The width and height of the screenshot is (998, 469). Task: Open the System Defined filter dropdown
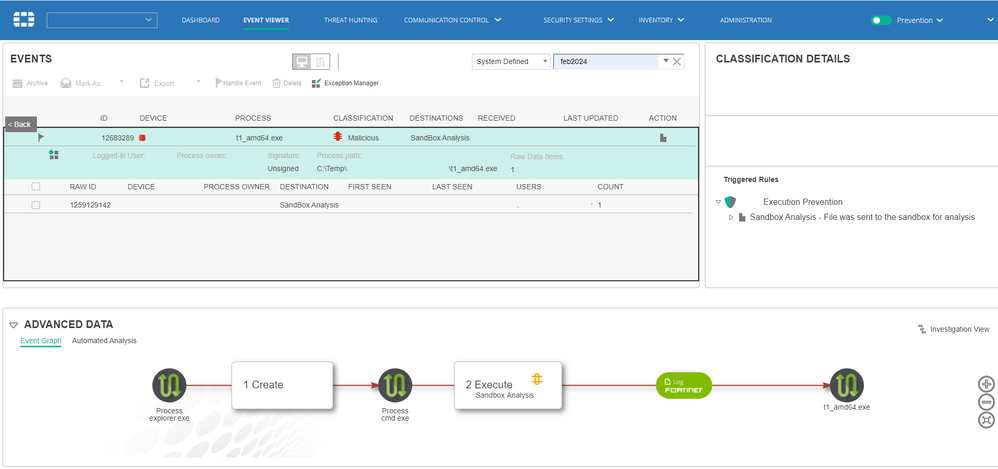(511, 62)
